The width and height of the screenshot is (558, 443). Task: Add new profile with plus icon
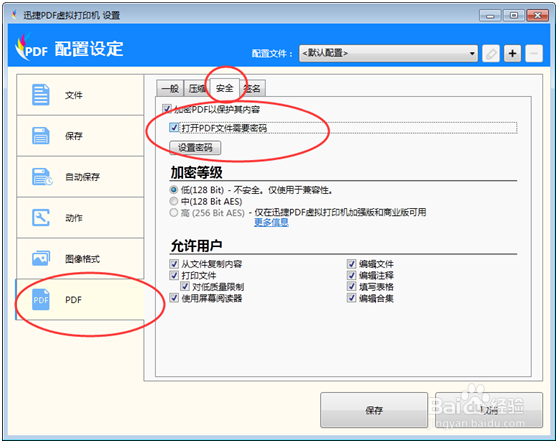pyautogui.click(x=512, y=54)
